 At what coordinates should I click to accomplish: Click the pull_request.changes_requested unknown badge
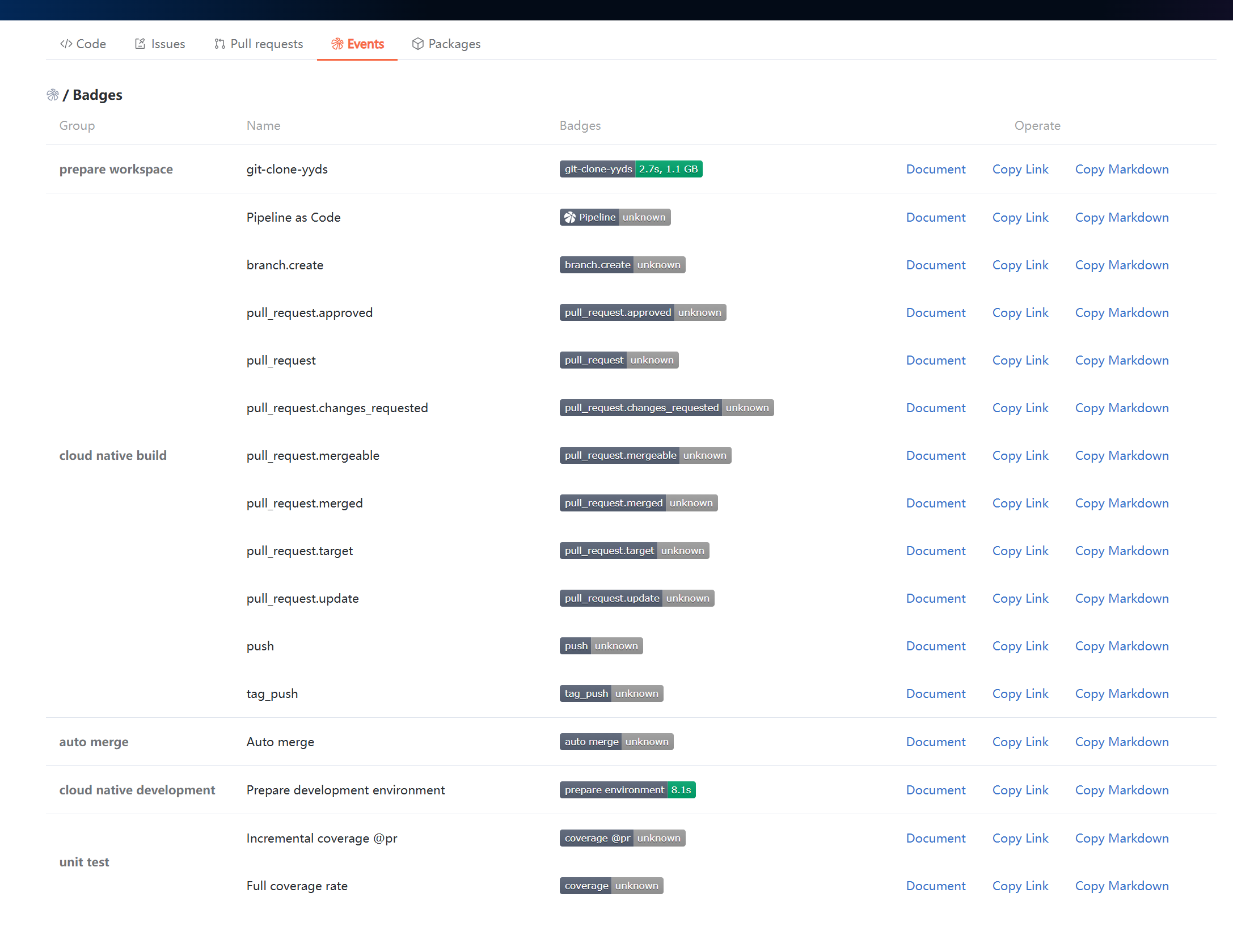pyautogui.click(x=666, y=408)
